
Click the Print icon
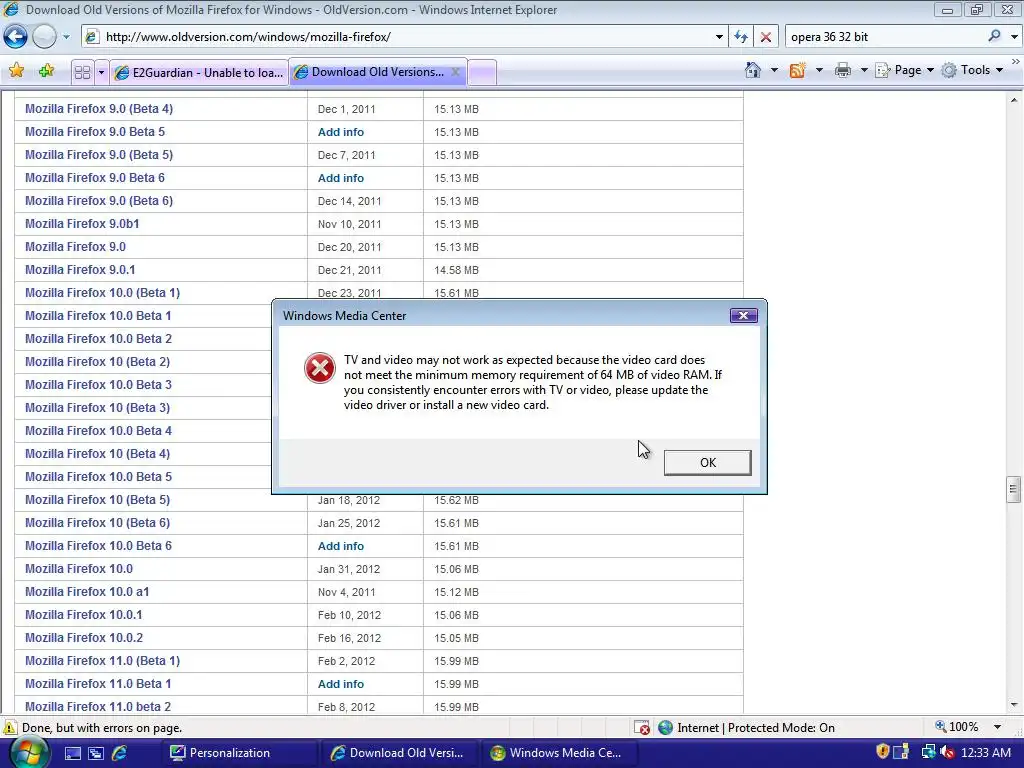(x=842, y=70)
